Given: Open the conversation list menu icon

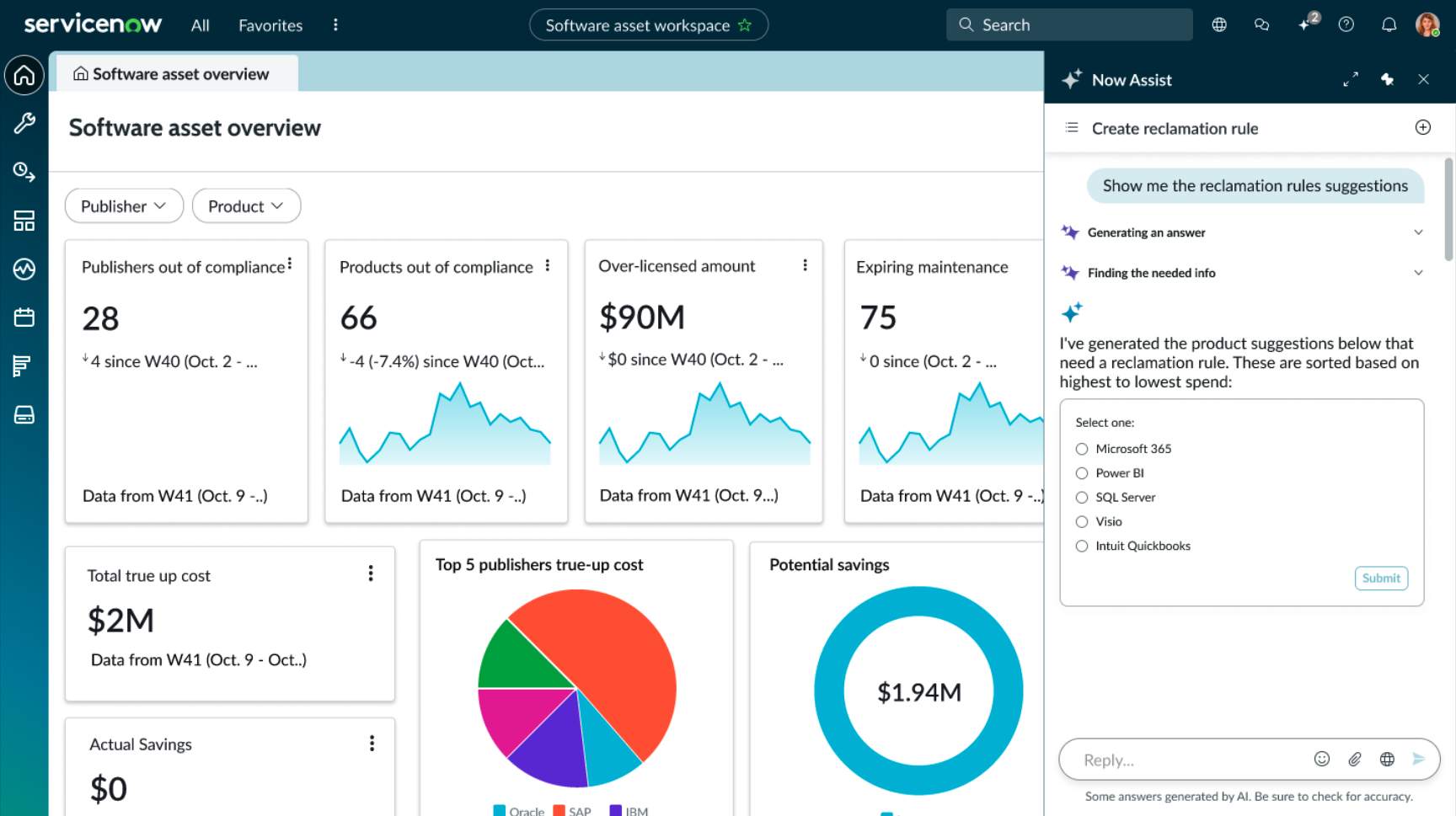Looking at the screenshot, I should [x=1072, y=128].
